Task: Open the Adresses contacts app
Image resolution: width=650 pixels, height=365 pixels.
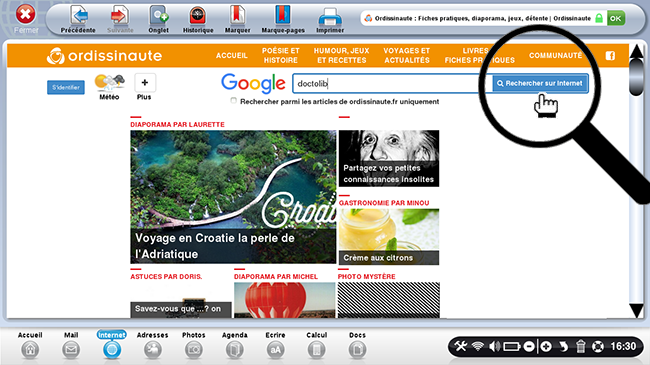Action: coord(153,346)
